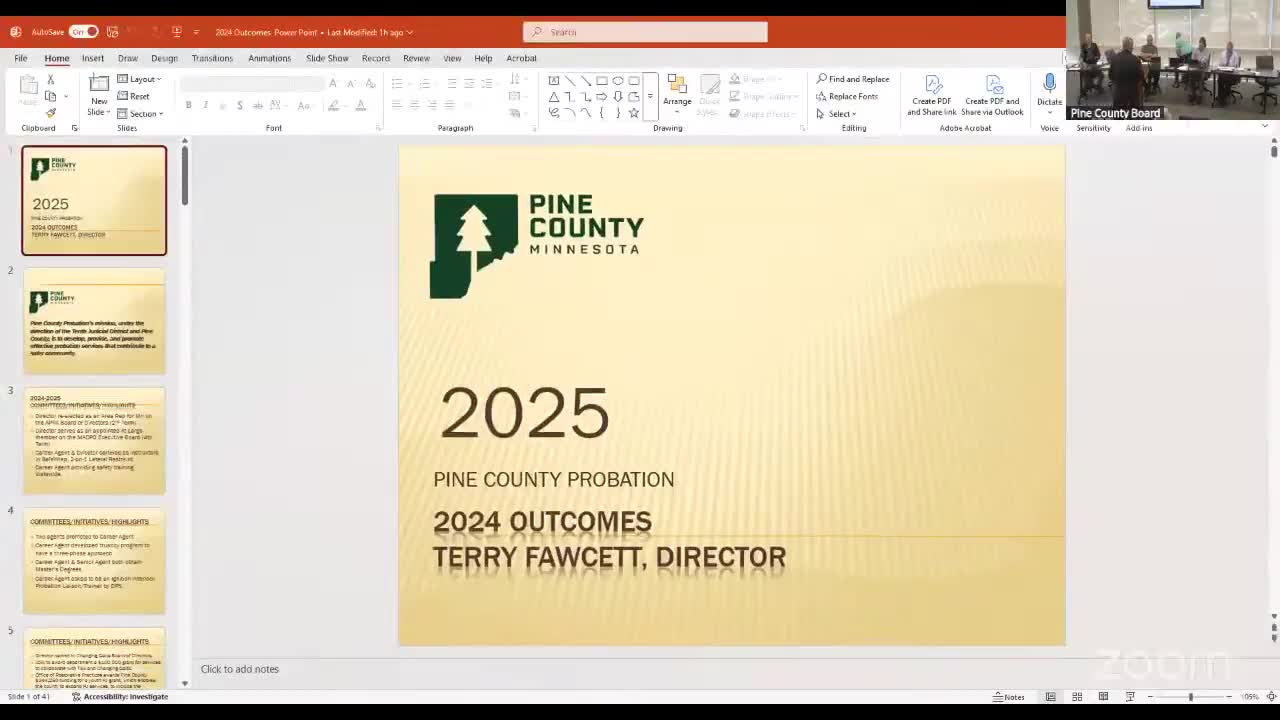Select the Oval shape
1280x720 pixels.
[x=618, y=80]
